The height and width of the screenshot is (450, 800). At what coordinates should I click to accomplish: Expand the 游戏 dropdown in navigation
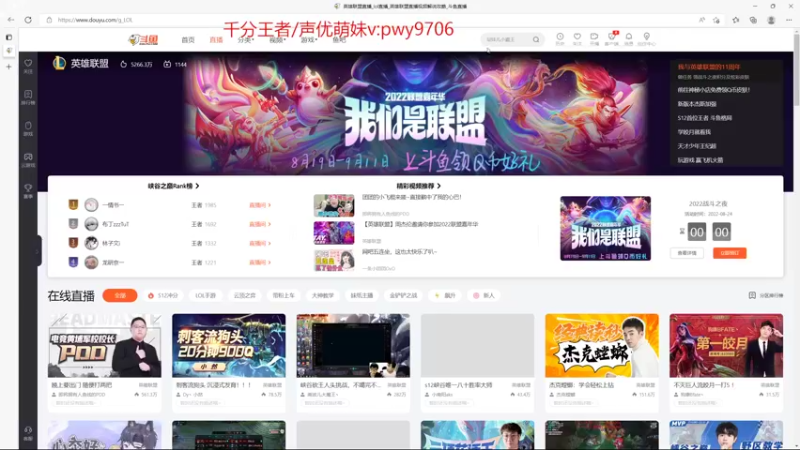click(309, 40)
